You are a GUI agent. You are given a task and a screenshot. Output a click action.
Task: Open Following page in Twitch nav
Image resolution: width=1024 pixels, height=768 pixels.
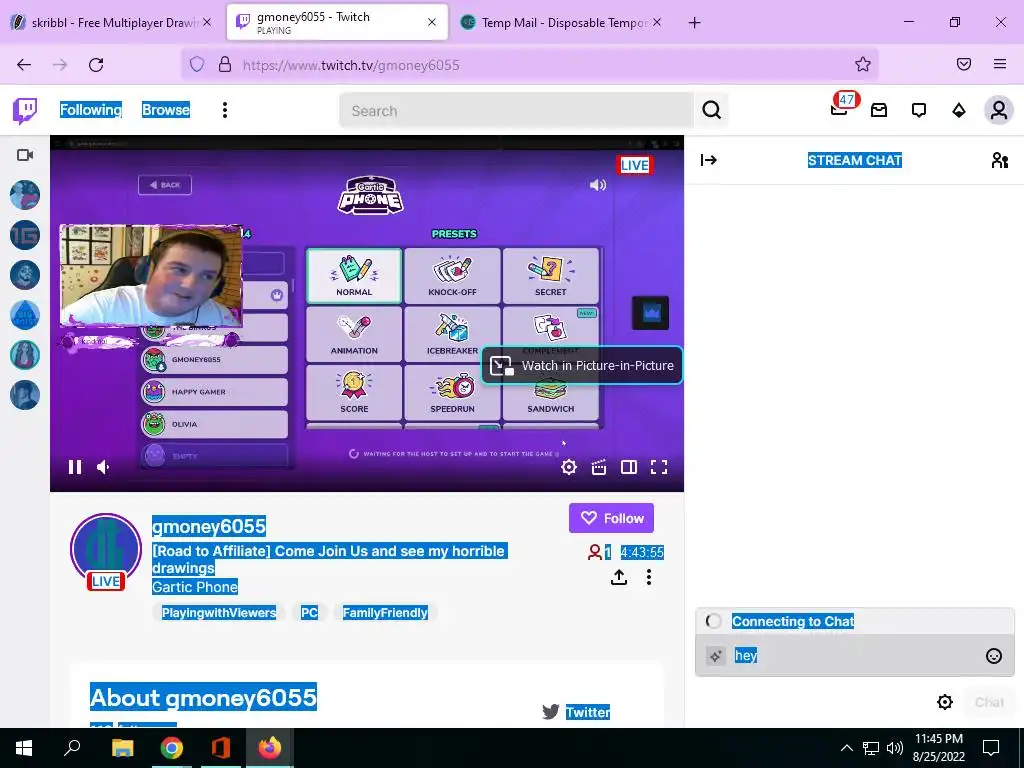[91, 110]
